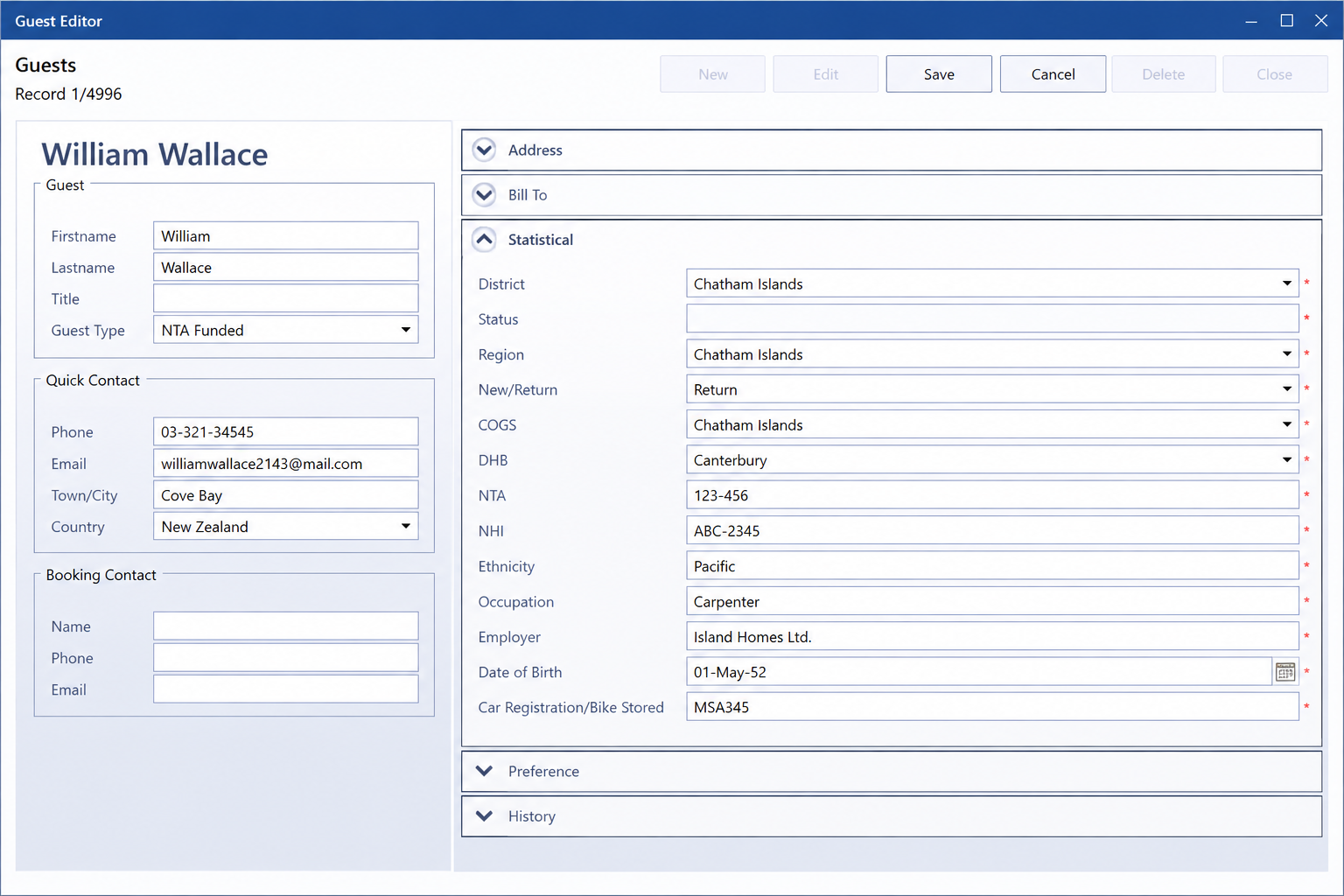Expand the Address section chevron
The image size is (1344, 896).
coord(484,150)
